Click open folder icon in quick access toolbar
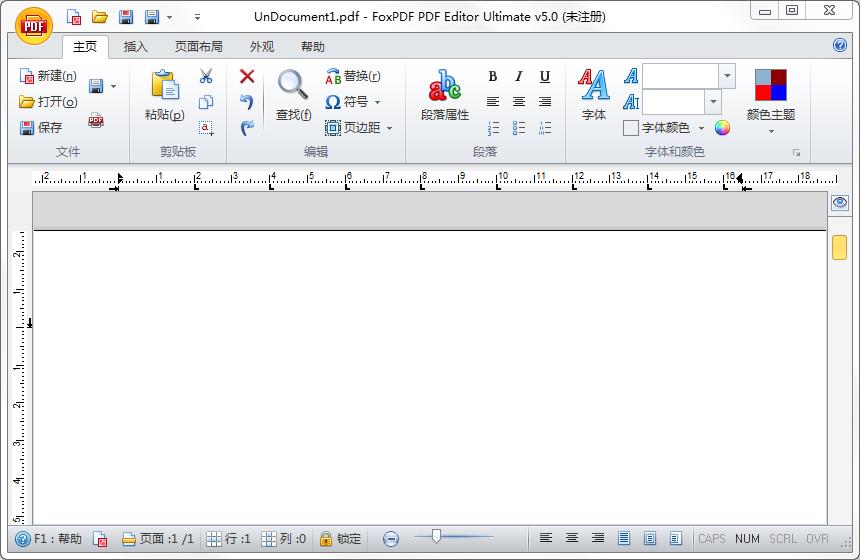 coord(100,17)
